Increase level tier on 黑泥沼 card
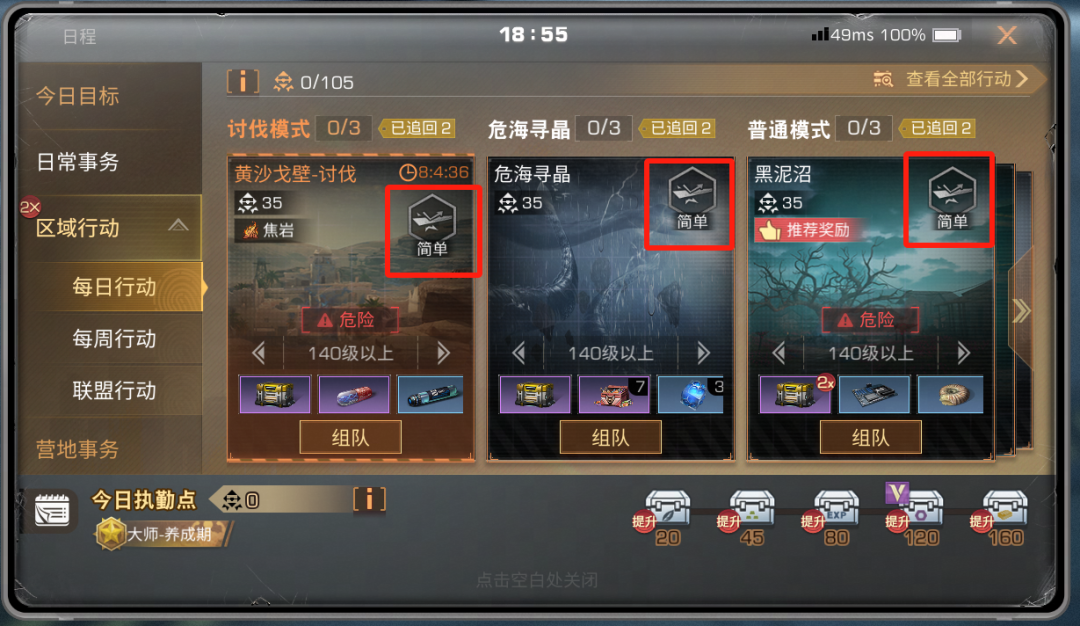 [963, 353]
